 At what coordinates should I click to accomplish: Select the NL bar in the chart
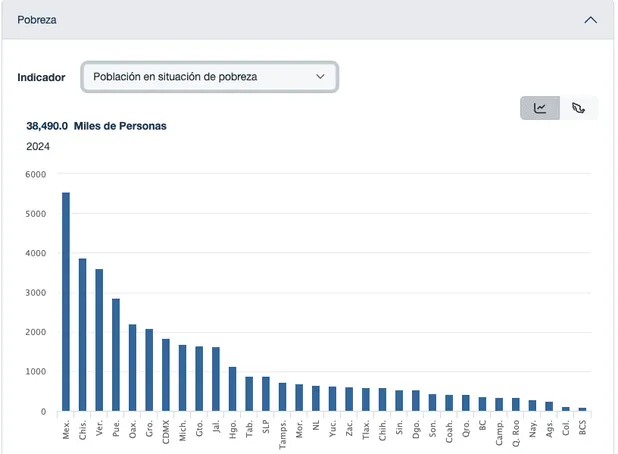tap(316, 398)
